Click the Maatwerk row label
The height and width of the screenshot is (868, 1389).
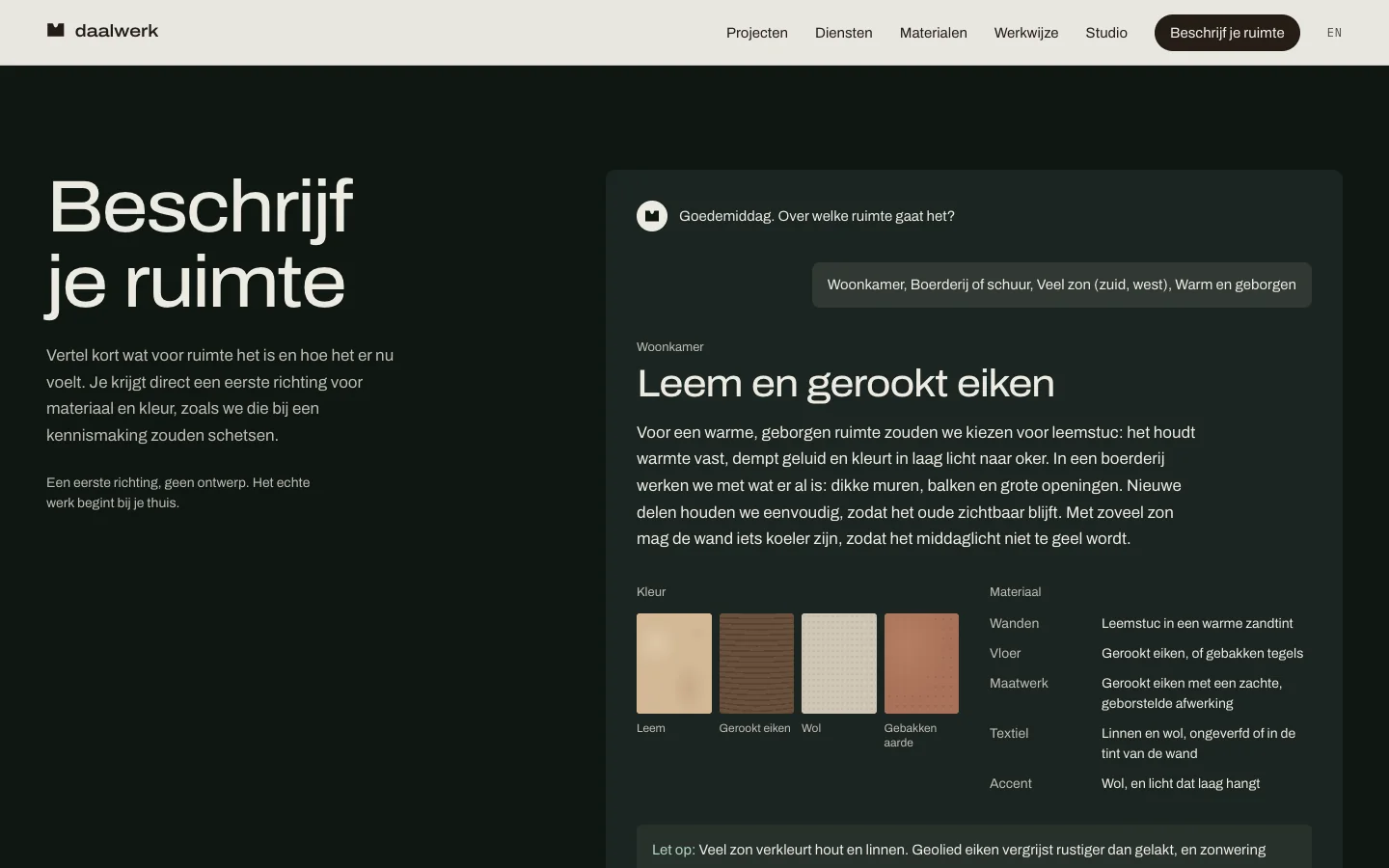(x=1019, y=684)
